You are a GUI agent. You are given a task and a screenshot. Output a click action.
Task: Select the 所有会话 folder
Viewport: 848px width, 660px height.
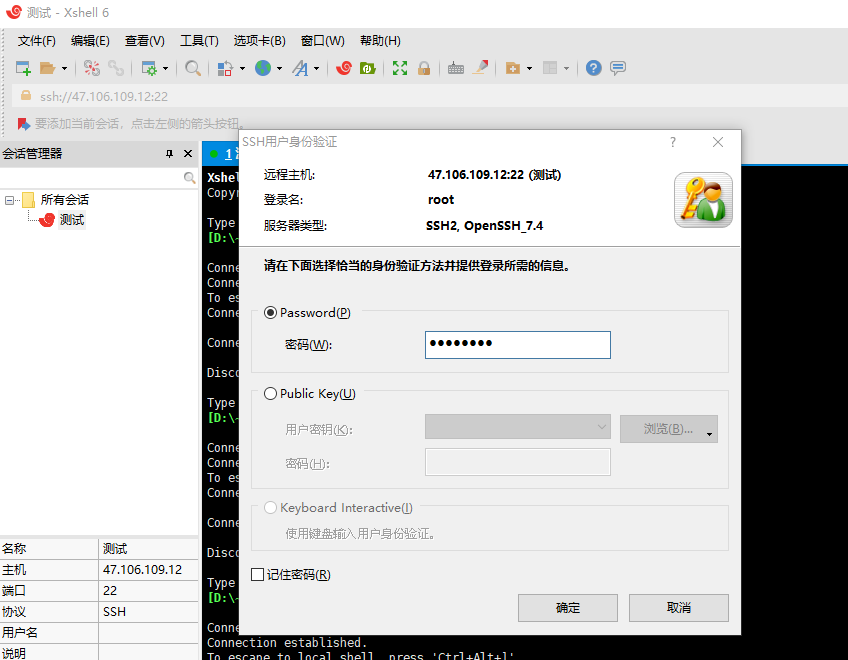click(64, 200)
